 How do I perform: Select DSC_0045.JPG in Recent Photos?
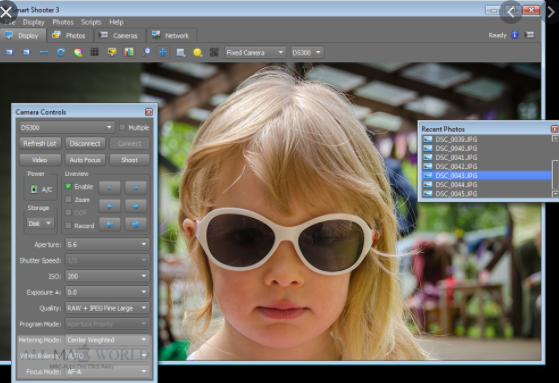click(x=486, y=194)
